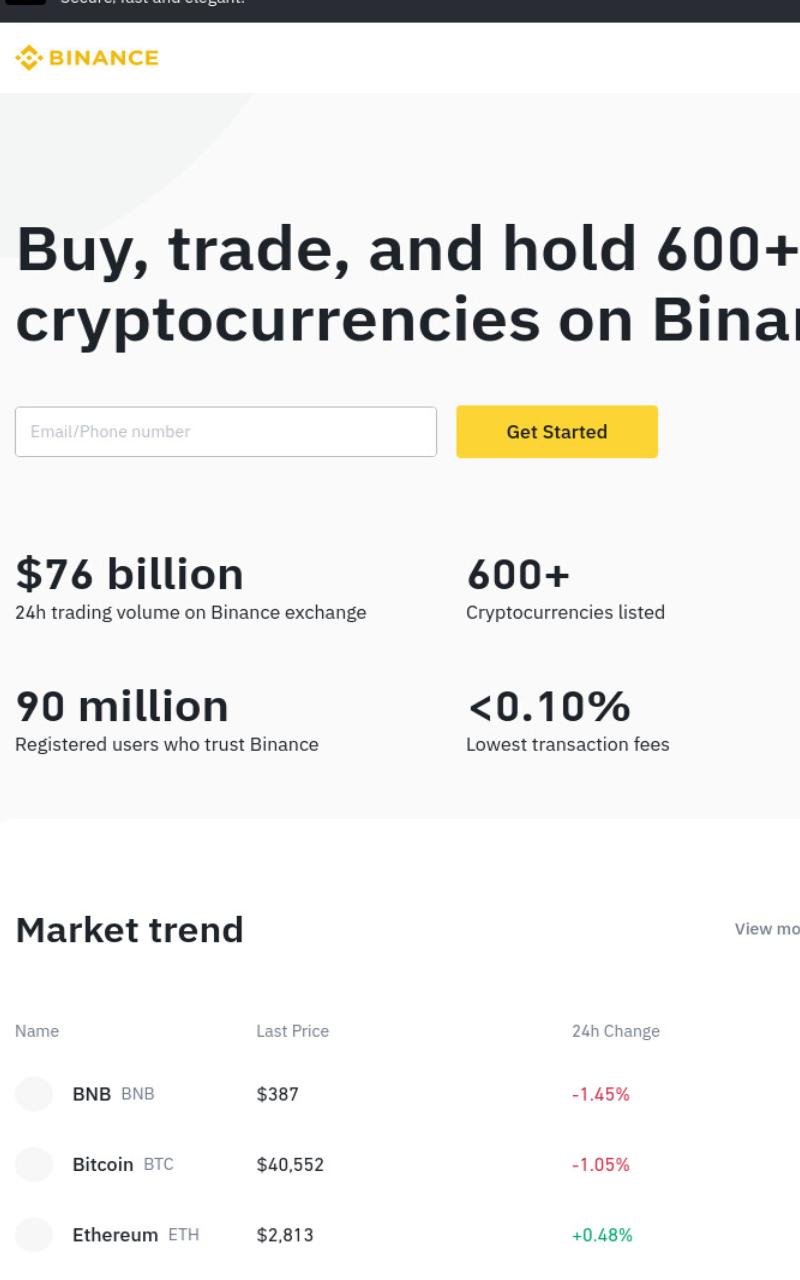Click Bitcoin's $40,552 last price
Screen dimensions: 800x1280
tap(290, 1164)
